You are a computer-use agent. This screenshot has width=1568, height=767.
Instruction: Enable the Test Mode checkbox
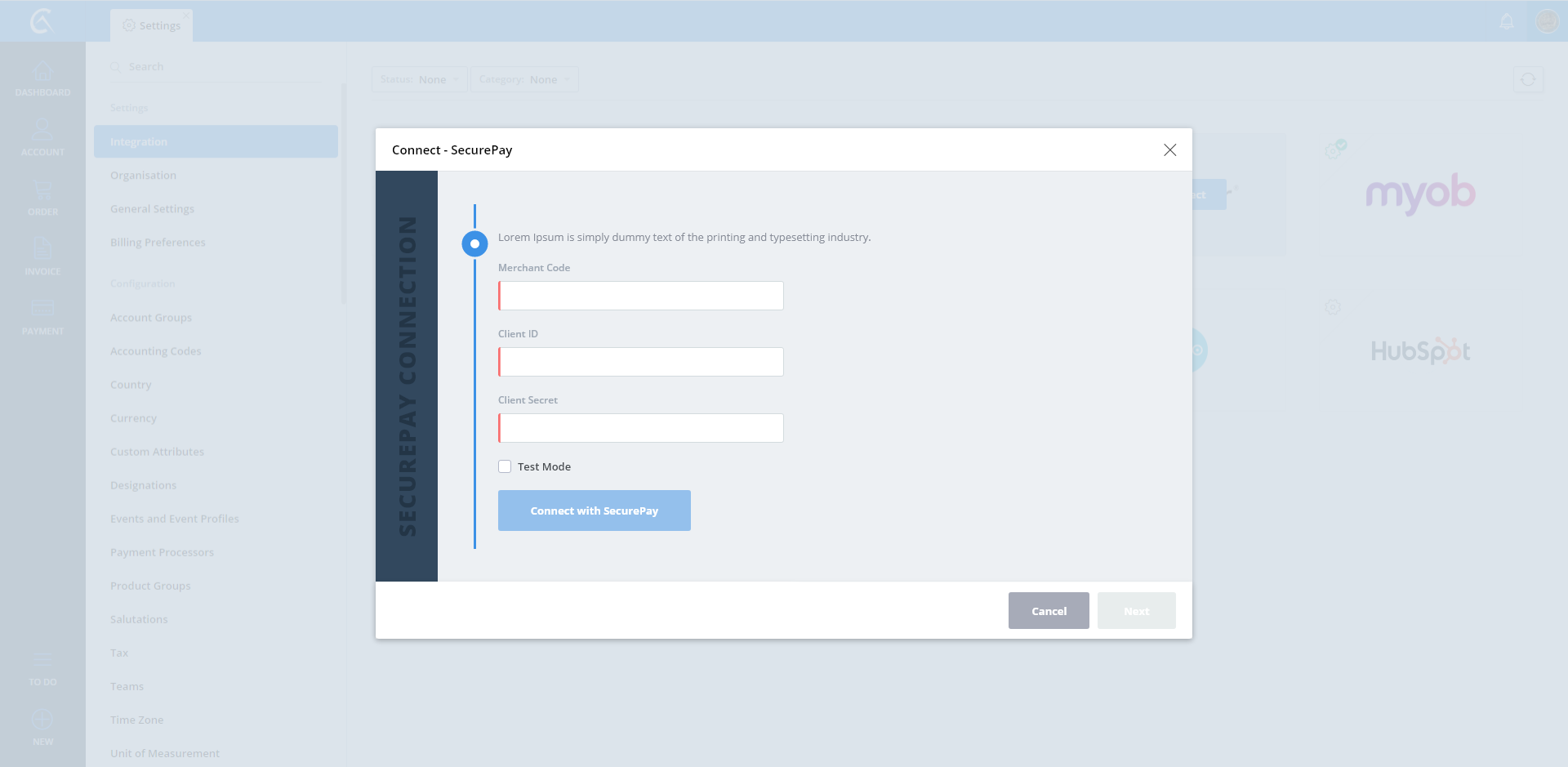pos(505,466)
